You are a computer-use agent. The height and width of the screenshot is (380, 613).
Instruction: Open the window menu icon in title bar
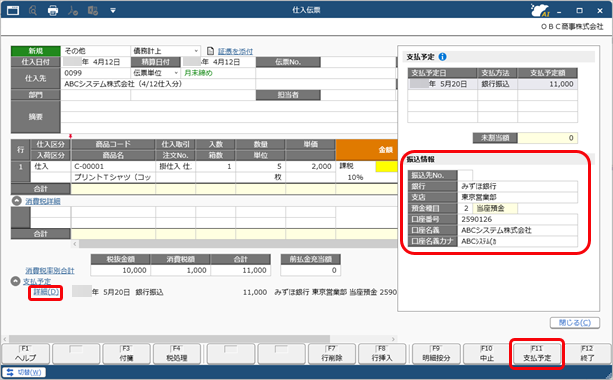13,10
